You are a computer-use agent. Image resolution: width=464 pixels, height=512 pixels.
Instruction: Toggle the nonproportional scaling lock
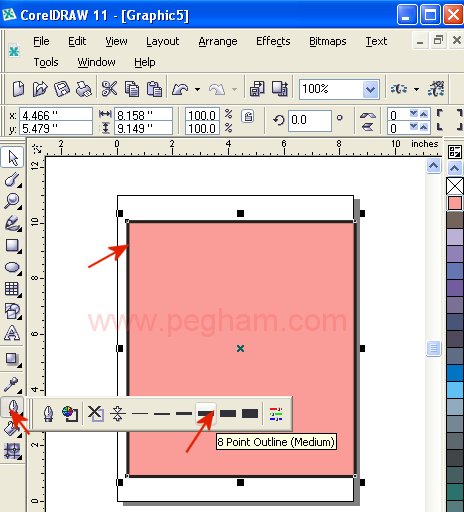coord(247,117)
